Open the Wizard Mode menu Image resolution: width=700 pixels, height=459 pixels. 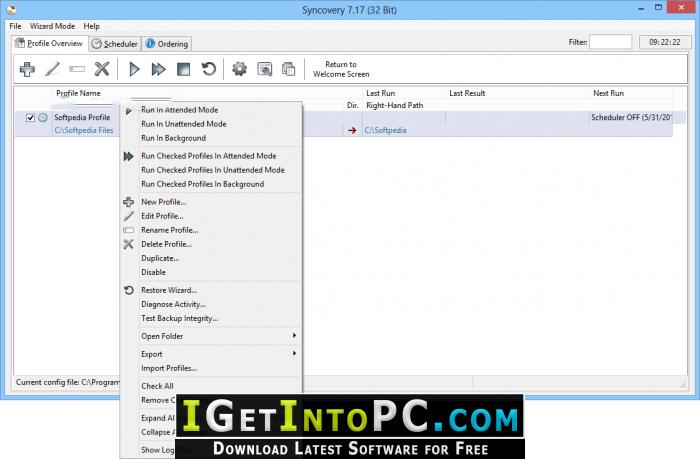coord(52,26)
